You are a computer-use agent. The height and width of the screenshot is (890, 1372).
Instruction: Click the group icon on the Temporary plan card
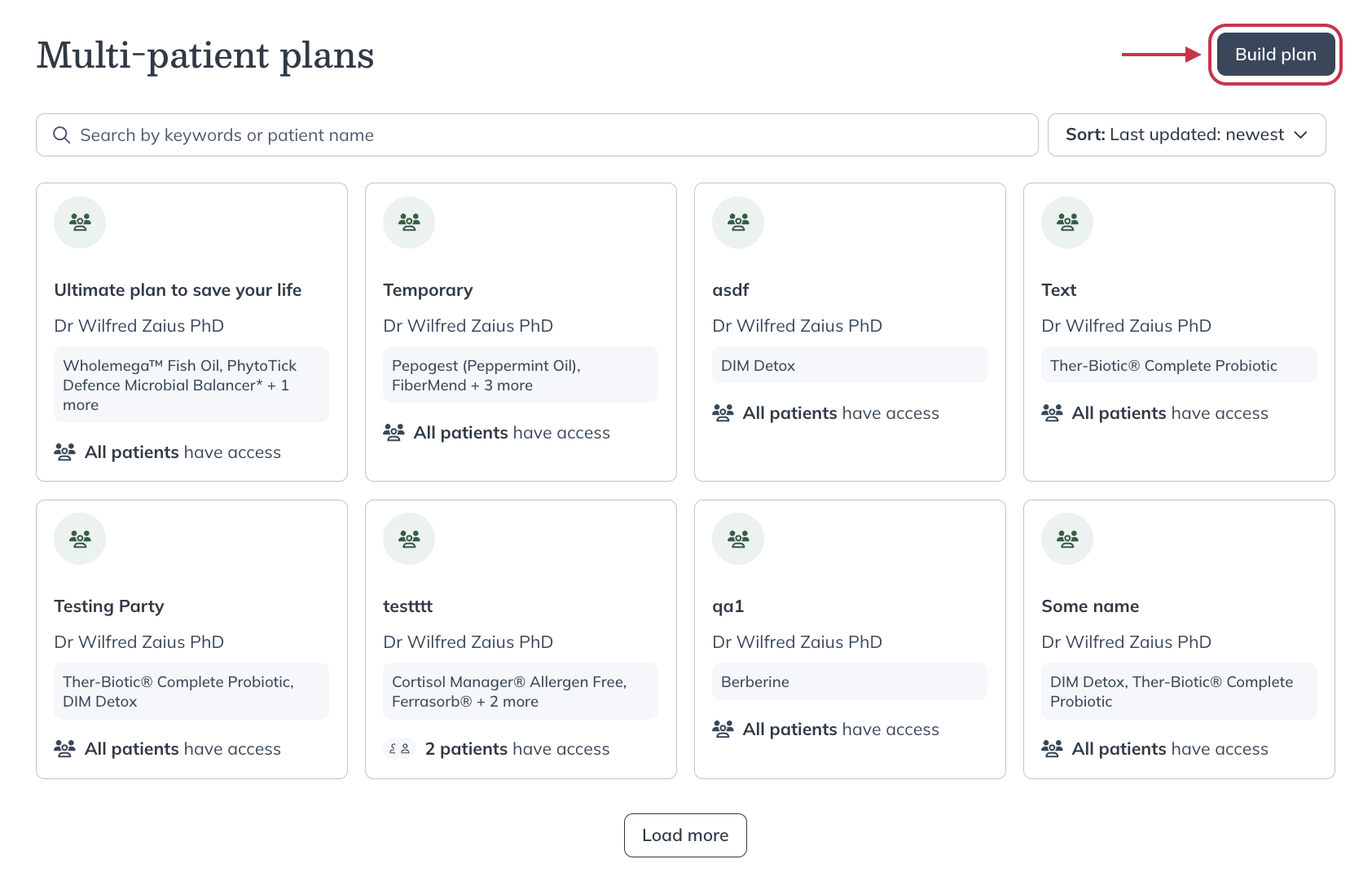point(408,222)
